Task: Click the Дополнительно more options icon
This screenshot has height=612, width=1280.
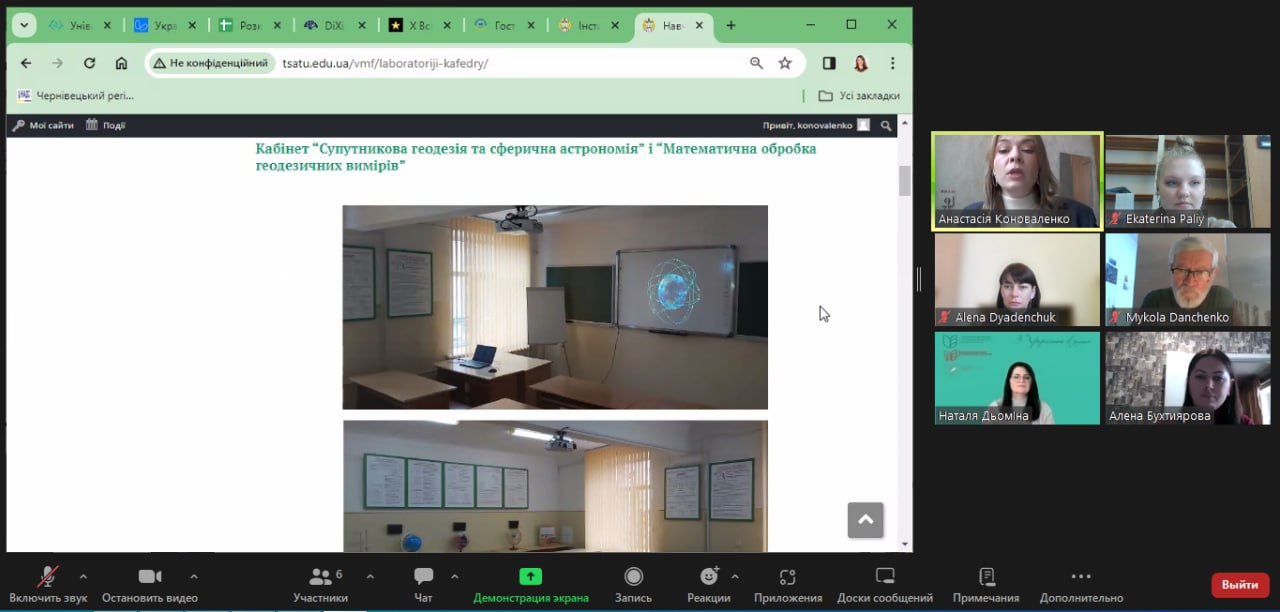Action: (x=1081, y=577)
